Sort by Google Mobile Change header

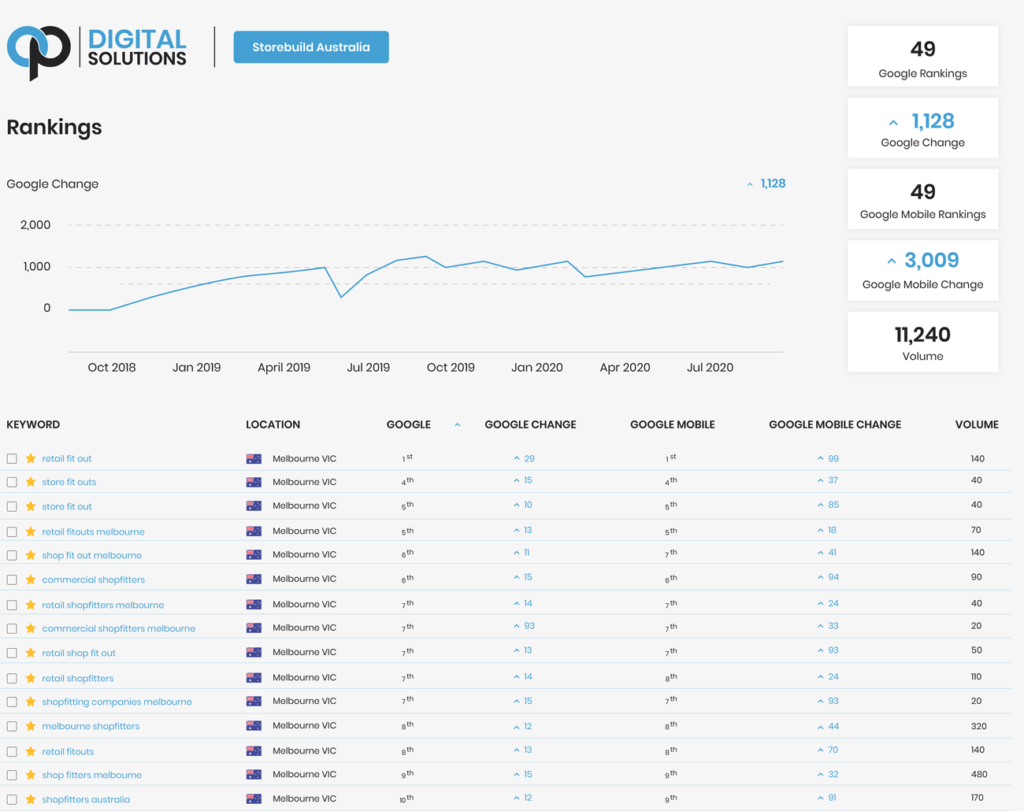[x=834, y=425]
